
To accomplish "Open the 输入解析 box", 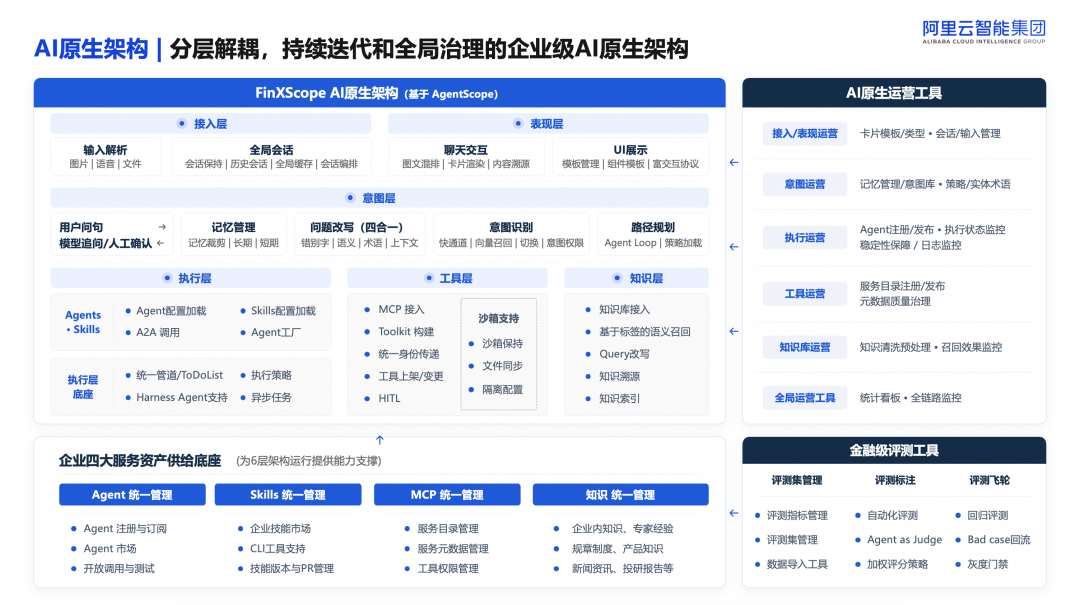I will (x=105, y=156).
